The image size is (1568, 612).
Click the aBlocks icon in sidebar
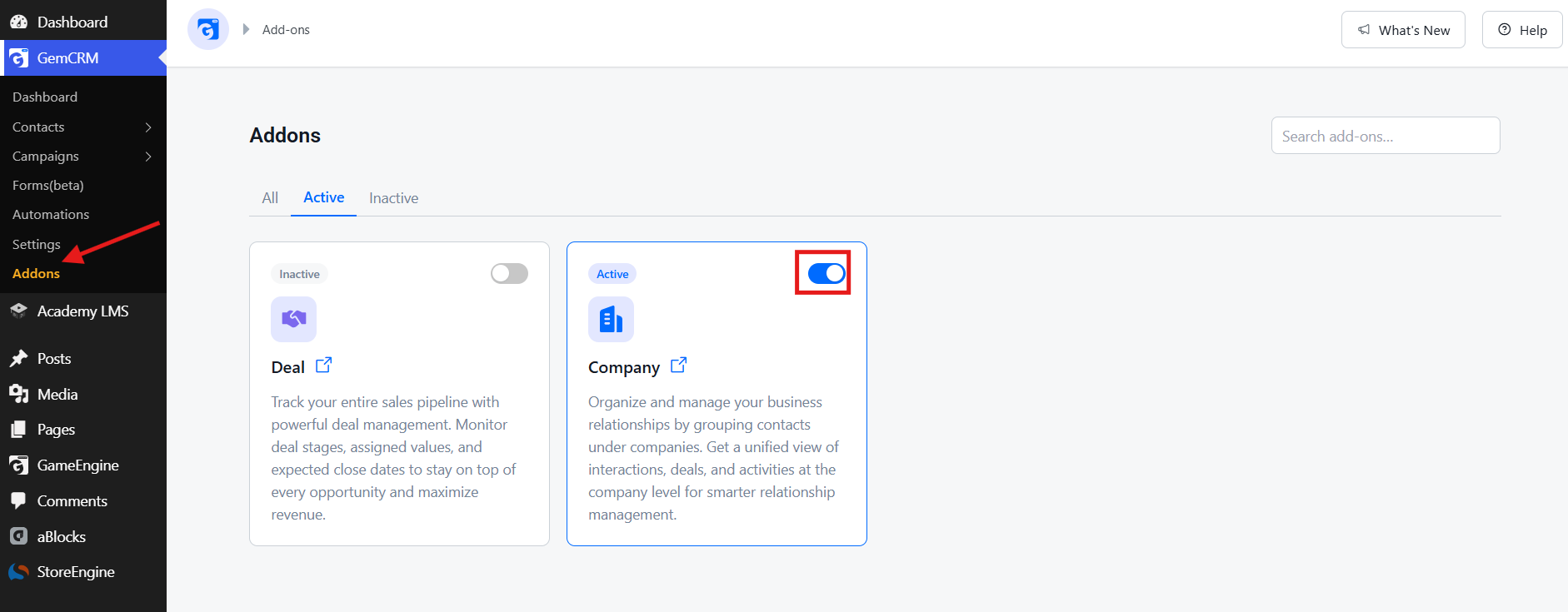(18, 536)
